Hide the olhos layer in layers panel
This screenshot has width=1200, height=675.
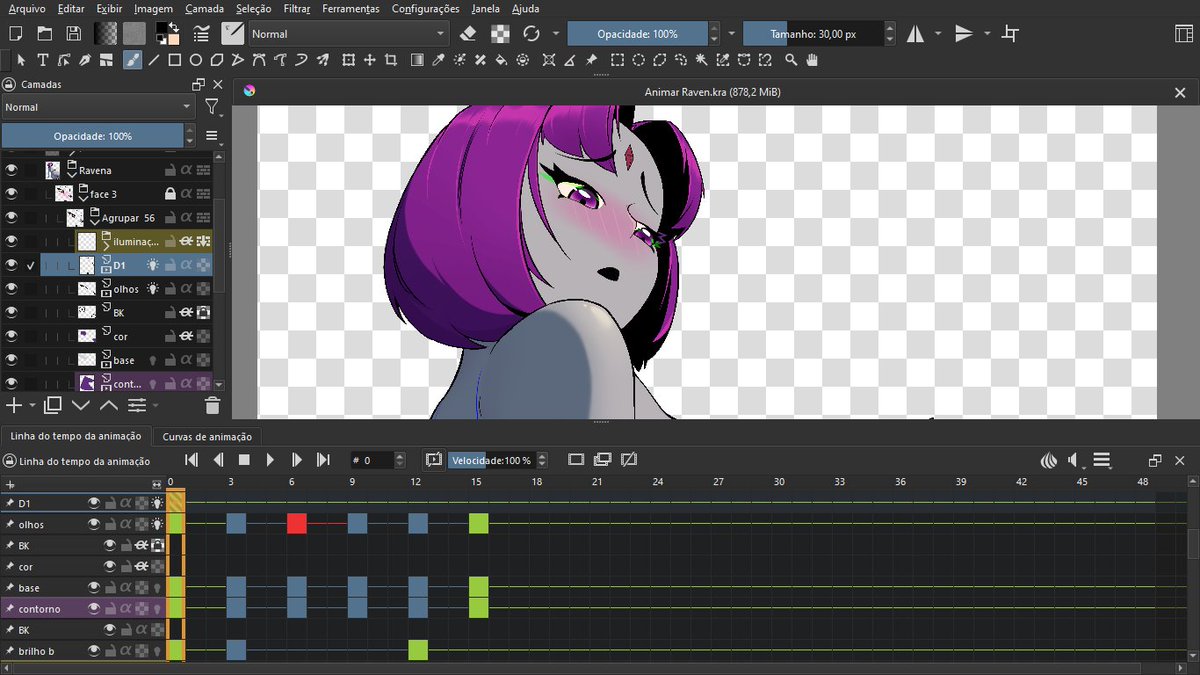click(12, 289)
